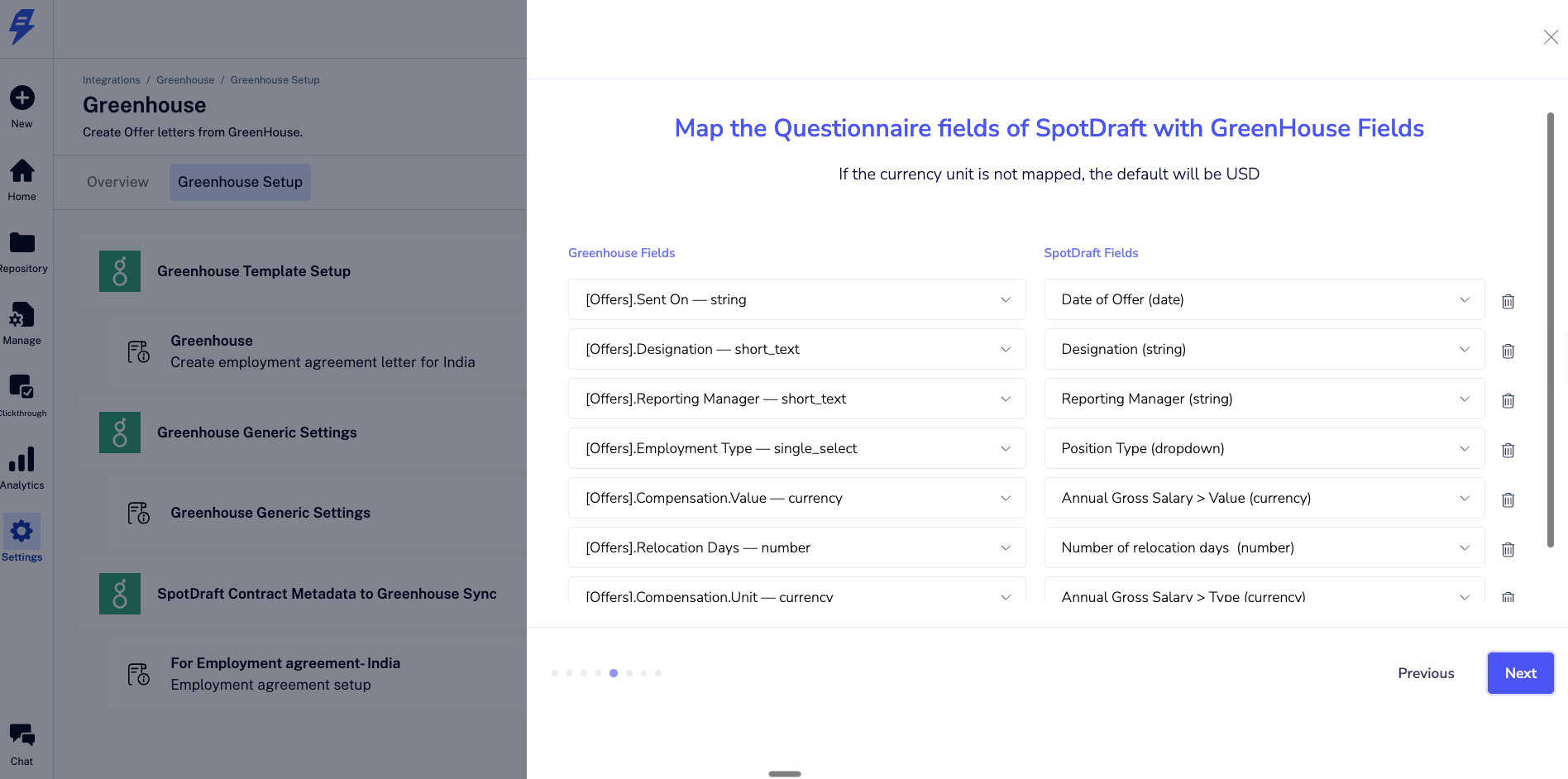The image size is (1568, 779).
Task: Open Number of relocation days dropdown
Action: (x=1264, y=547)
